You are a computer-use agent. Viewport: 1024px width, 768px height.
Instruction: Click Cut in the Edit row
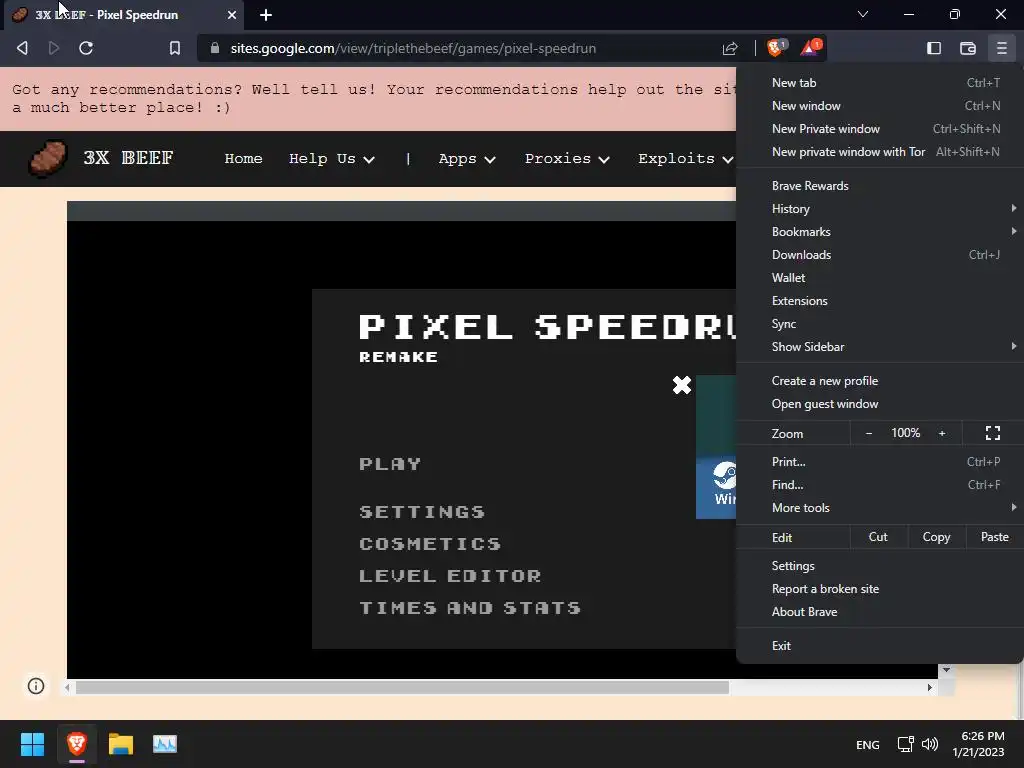click(x=878, y=537)
